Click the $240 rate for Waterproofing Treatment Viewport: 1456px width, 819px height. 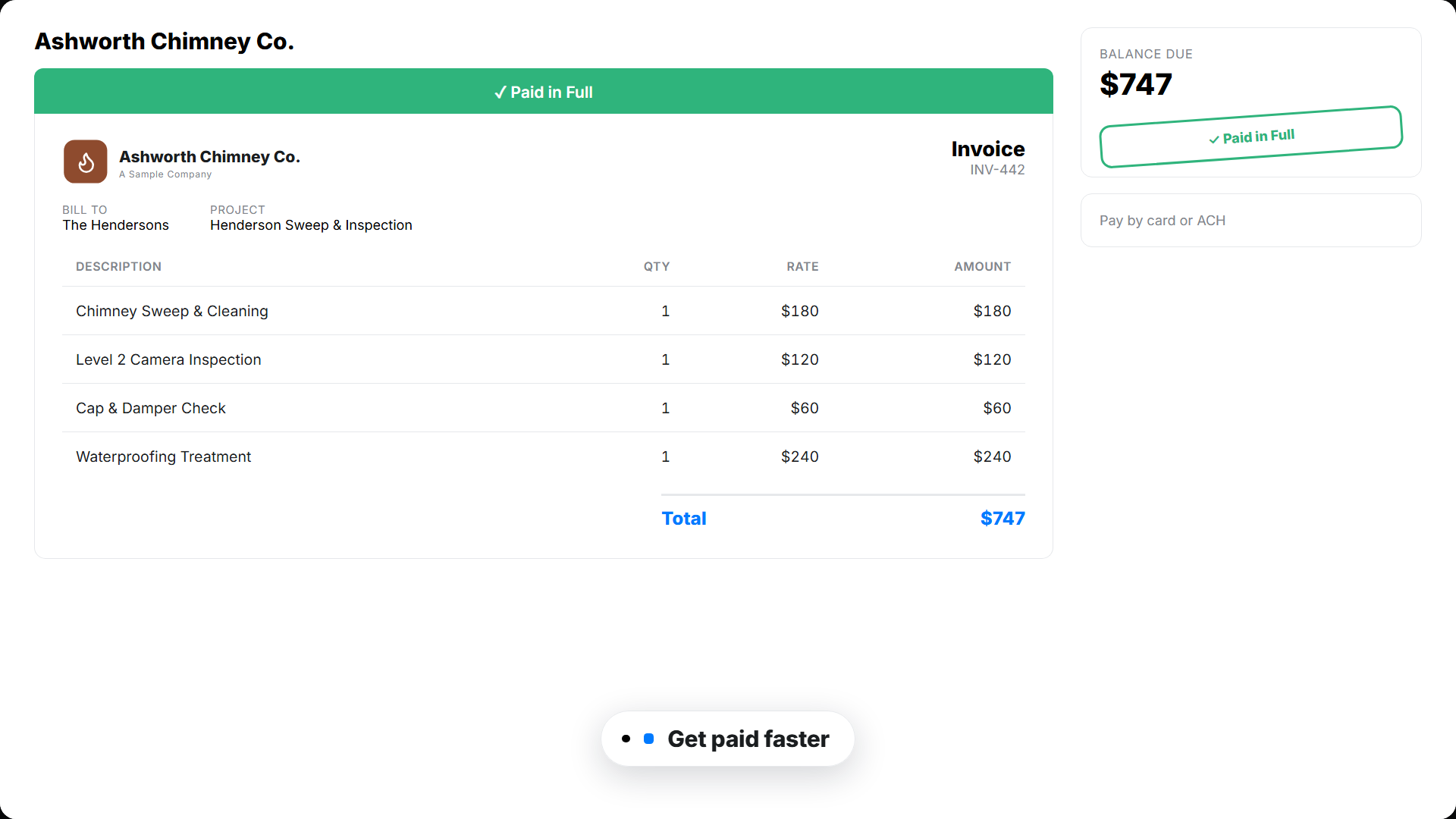tap(800, 457)
